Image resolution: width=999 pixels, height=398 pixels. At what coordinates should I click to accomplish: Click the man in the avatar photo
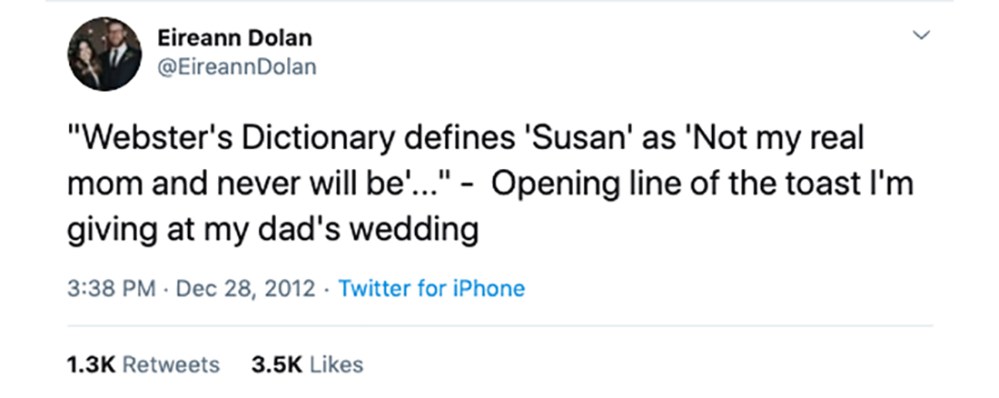[119, 54]
